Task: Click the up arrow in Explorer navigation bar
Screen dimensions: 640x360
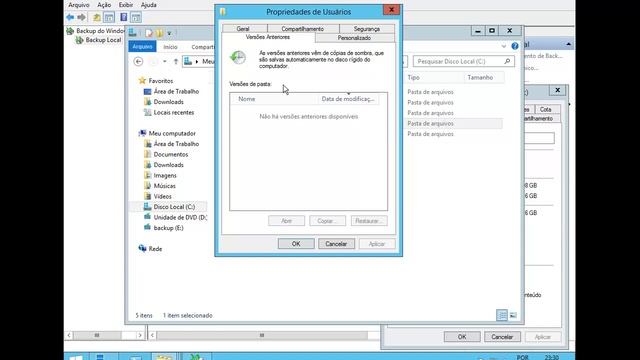Action: point(176,62)
